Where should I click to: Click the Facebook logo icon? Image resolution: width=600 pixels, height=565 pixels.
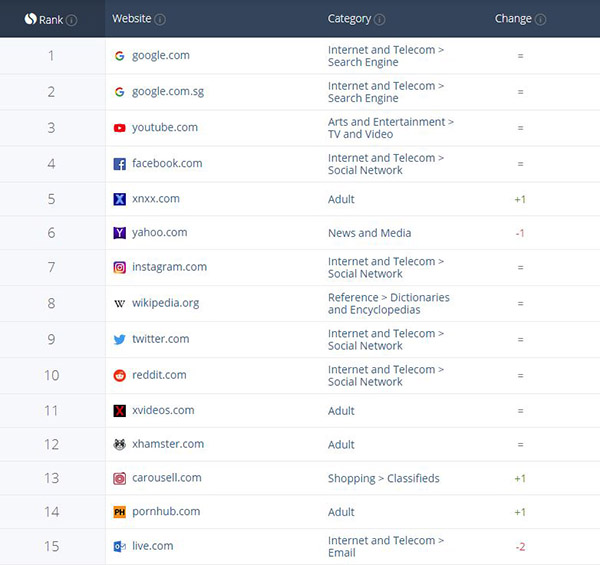(x=119, y=164)
